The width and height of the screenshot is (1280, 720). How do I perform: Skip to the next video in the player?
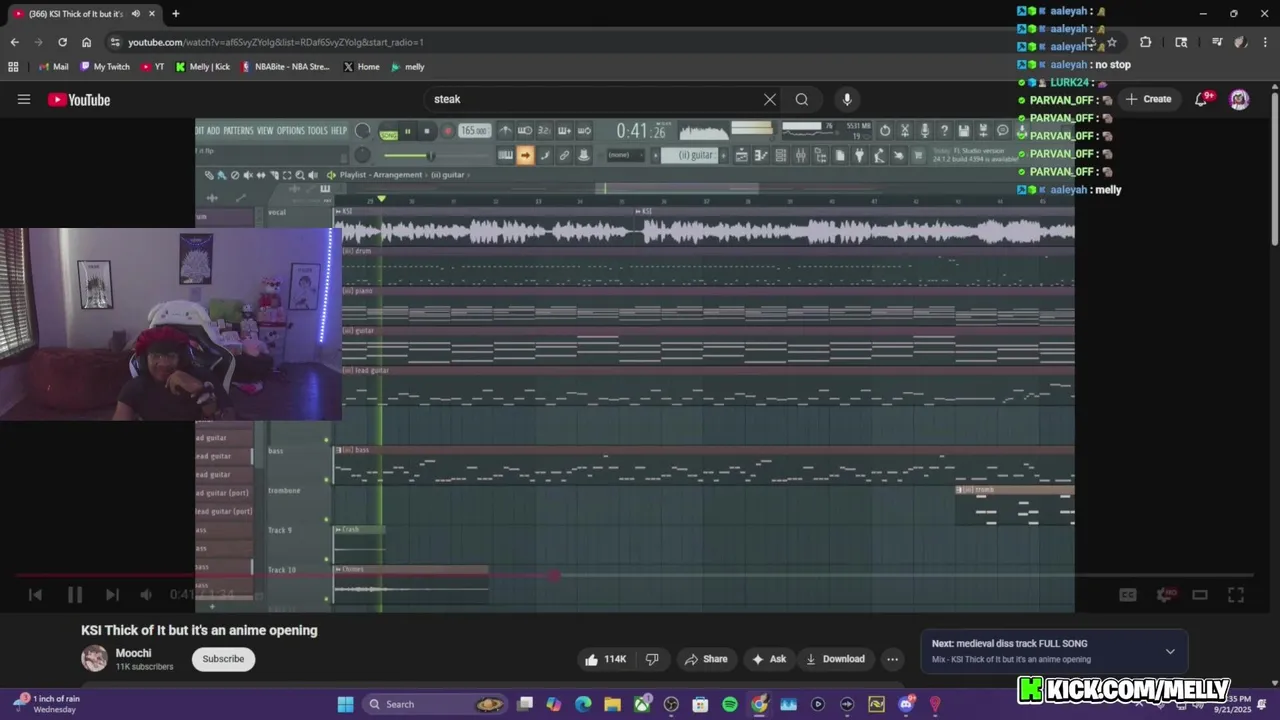(x=112, y=595)
